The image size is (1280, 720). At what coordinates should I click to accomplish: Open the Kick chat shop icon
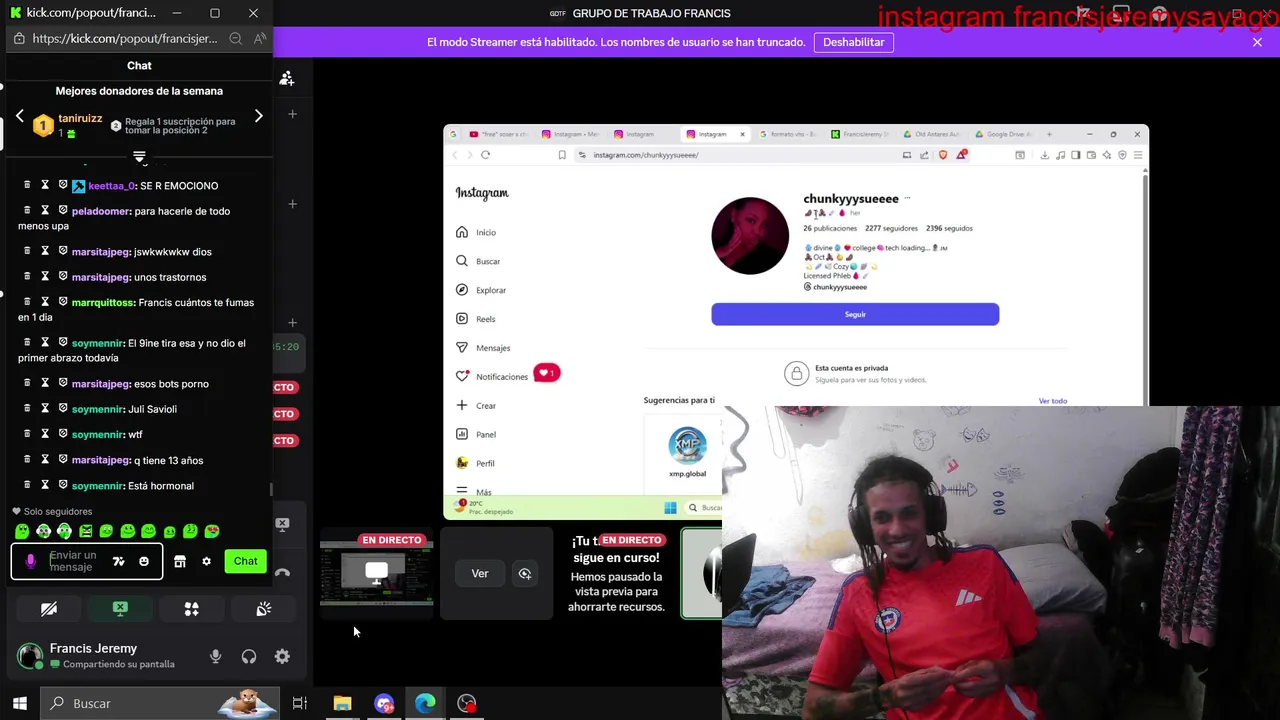[x=180, y=562]
